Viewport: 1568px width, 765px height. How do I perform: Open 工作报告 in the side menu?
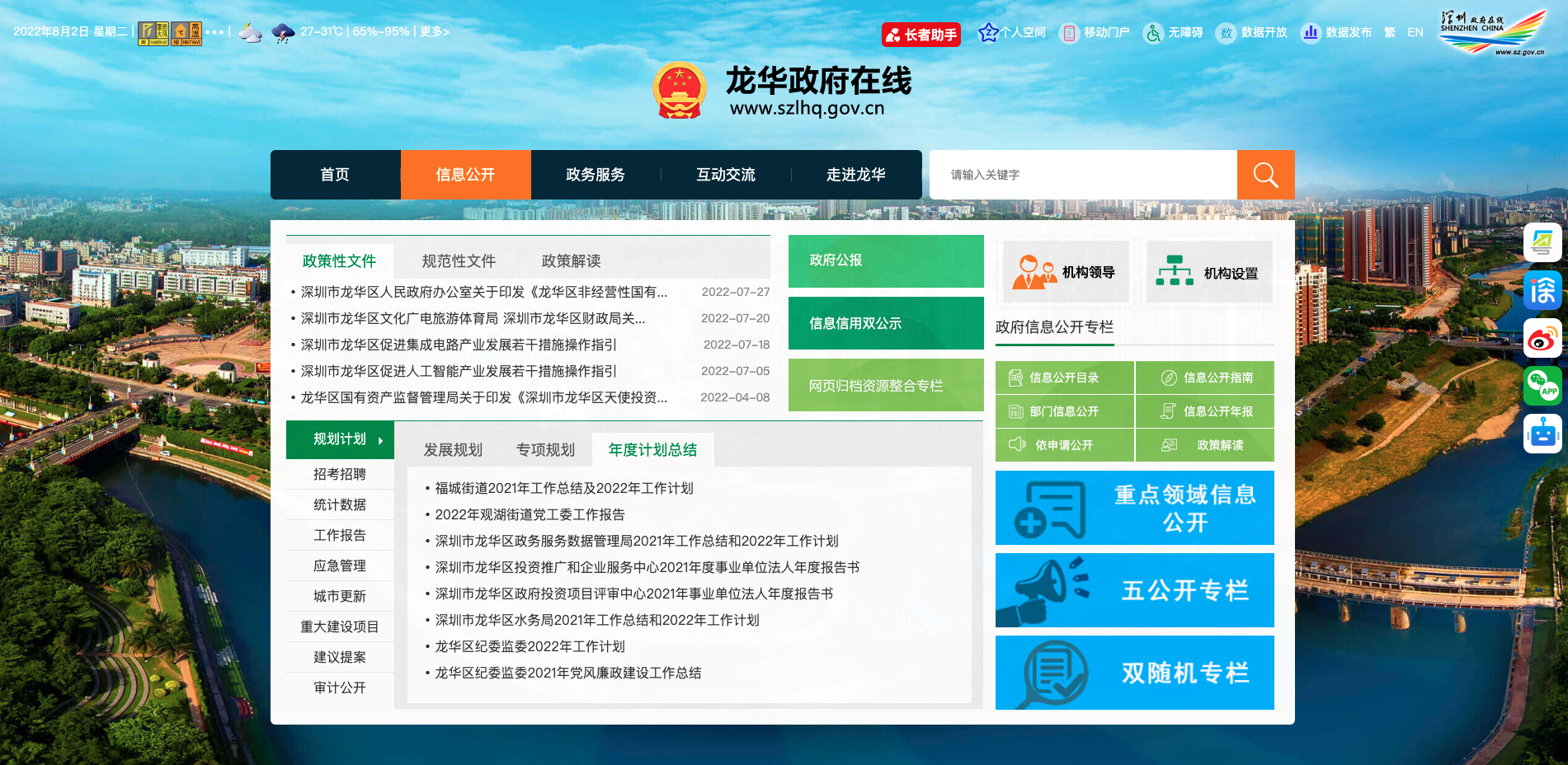[340, 535]
